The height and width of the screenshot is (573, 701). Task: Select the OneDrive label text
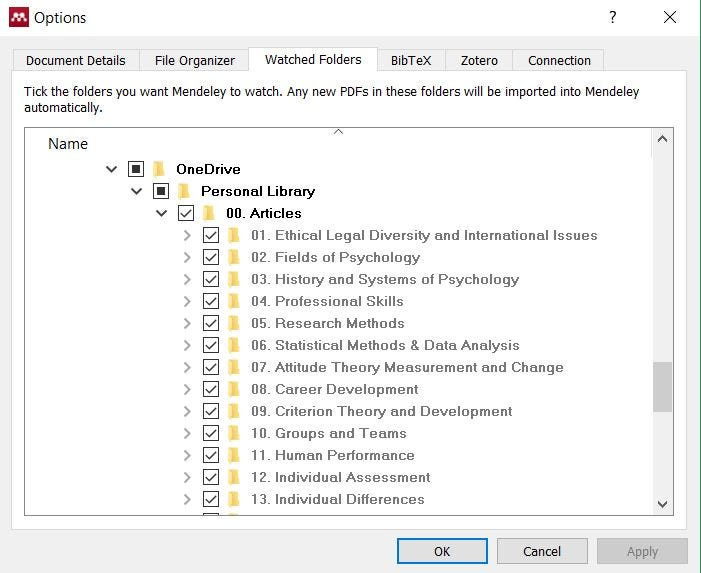click(x=208, y=169)
